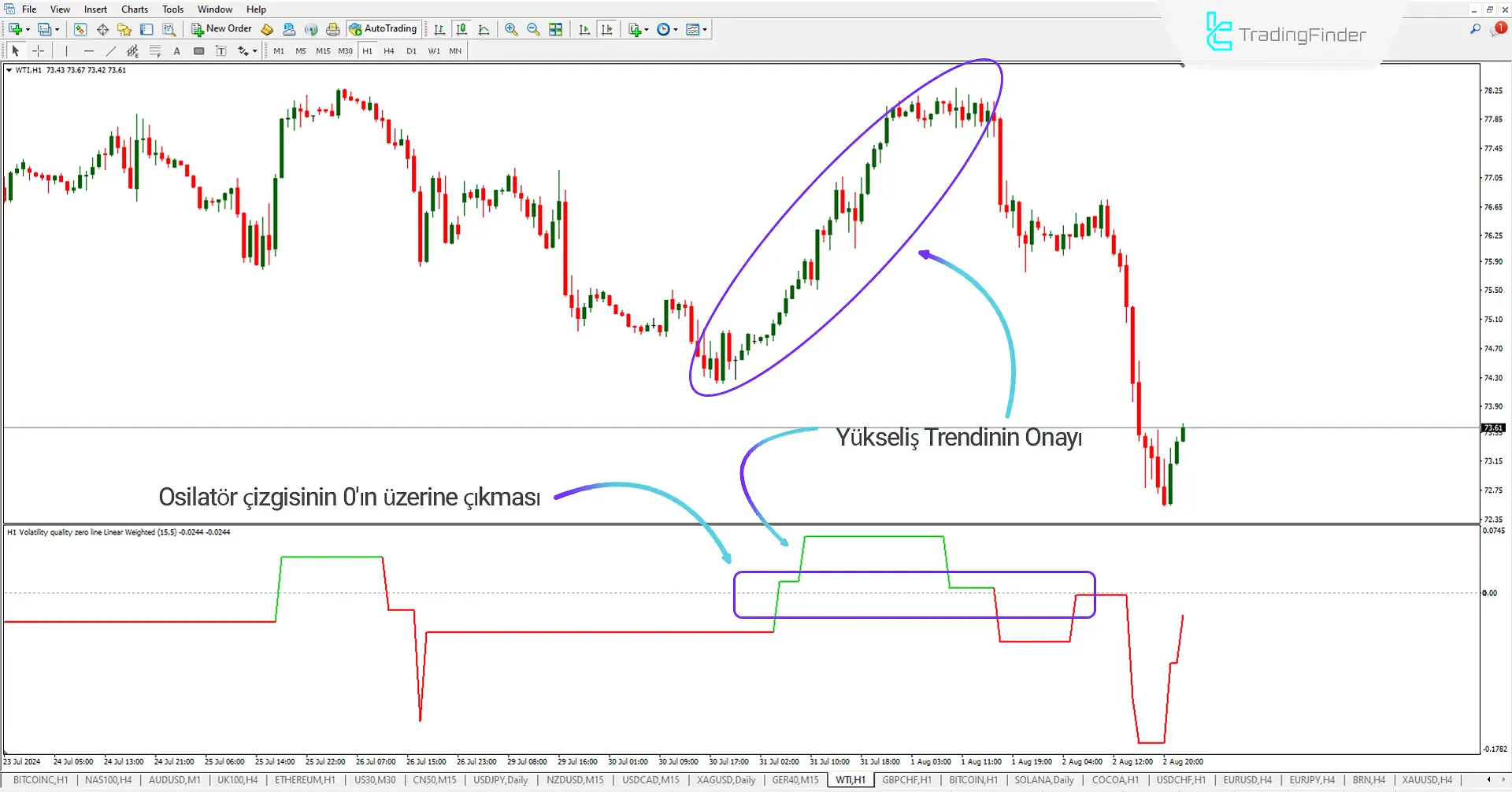1512x792 pixels.
Task: Select the Trendline drawing tool
Action: pos(110,51)
